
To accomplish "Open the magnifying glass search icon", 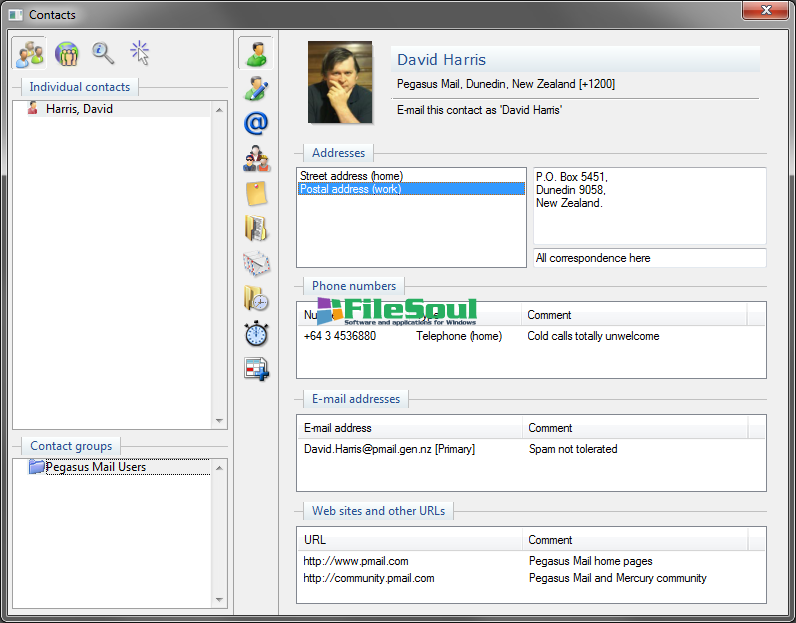I will click(x=102, y=53).
